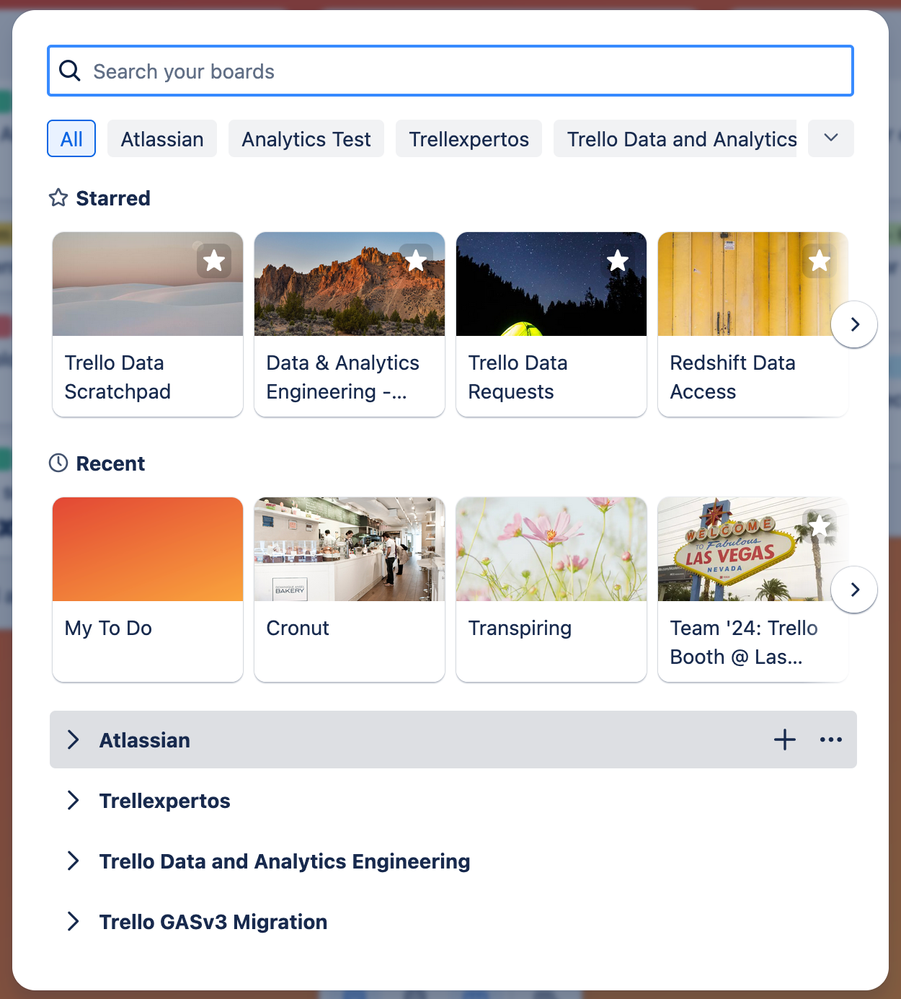Open the My To Do board

148,589
